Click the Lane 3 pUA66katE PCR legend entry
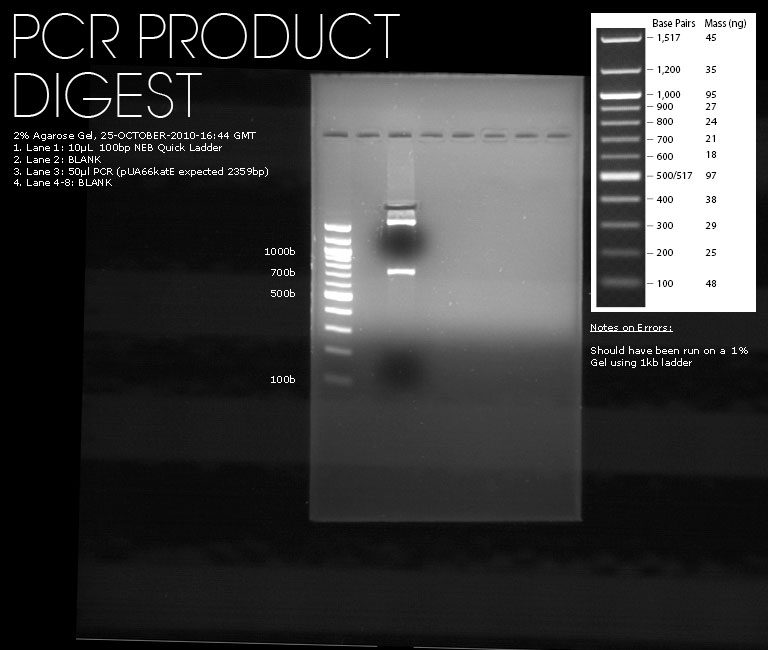The width and height of the screenshot is (768, 650). pos(141,171)
